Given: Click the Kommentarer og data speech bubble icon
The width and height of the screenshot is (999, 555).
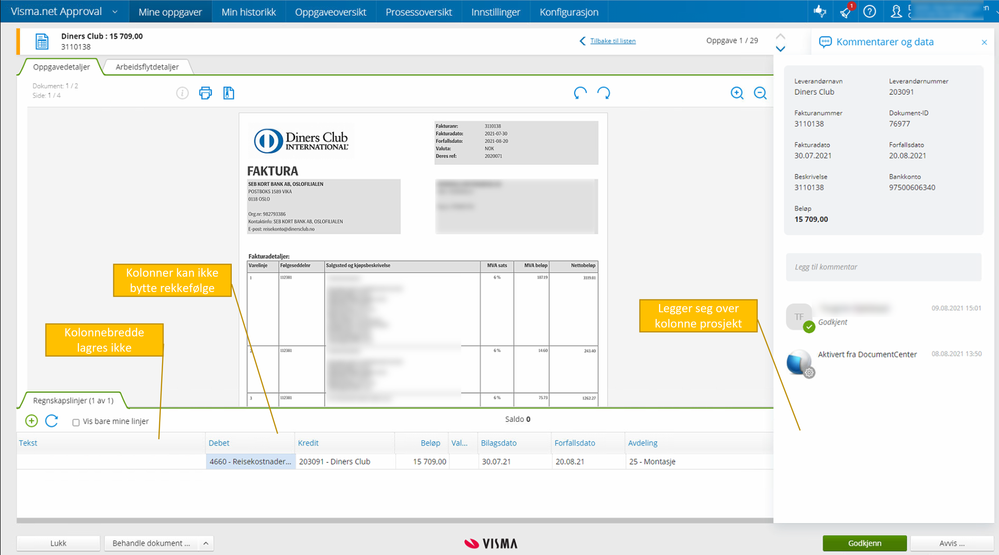Looking at the screenshot, I should [825, 42].
